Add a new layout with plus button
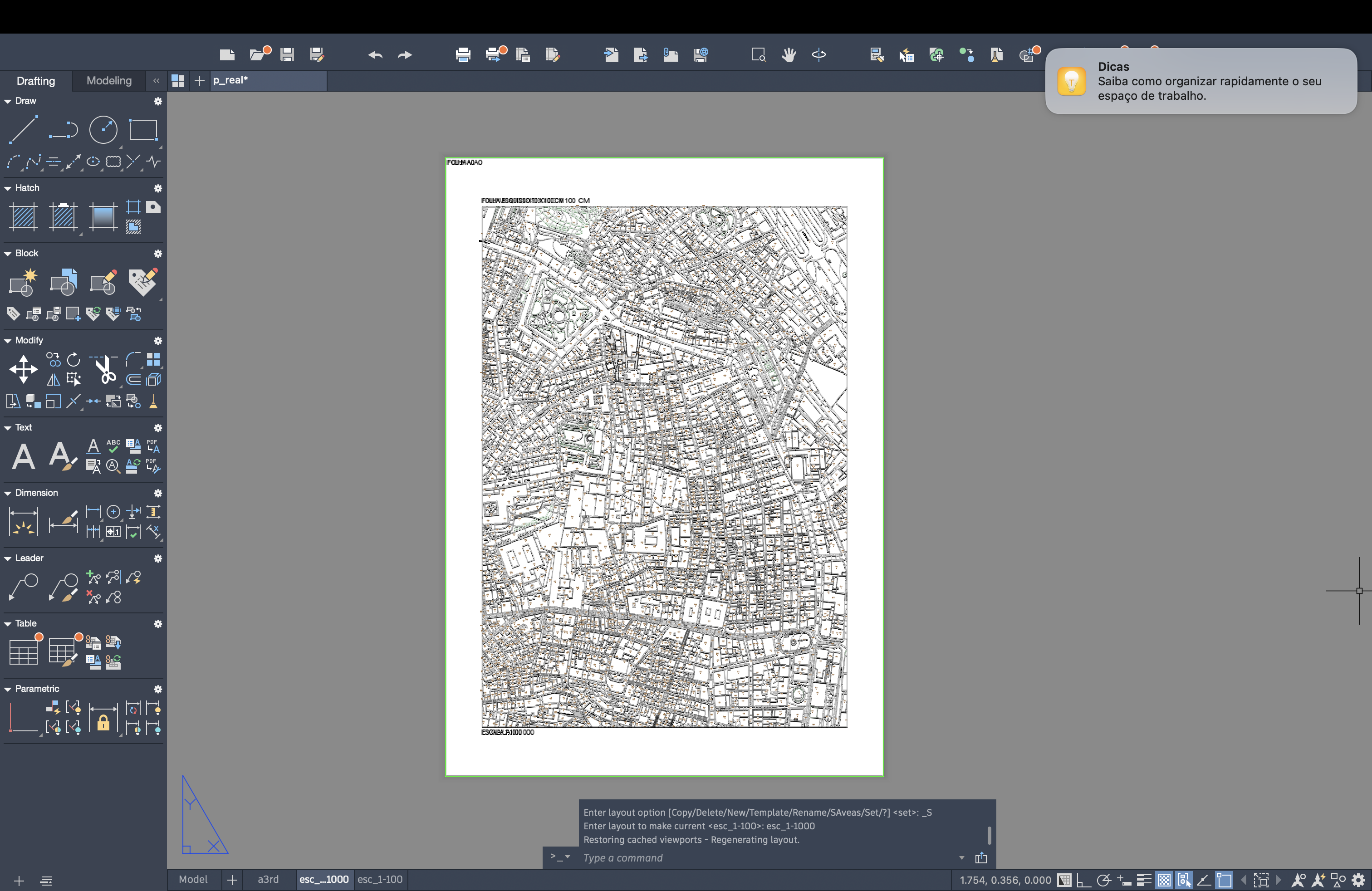 click(232, 880)
